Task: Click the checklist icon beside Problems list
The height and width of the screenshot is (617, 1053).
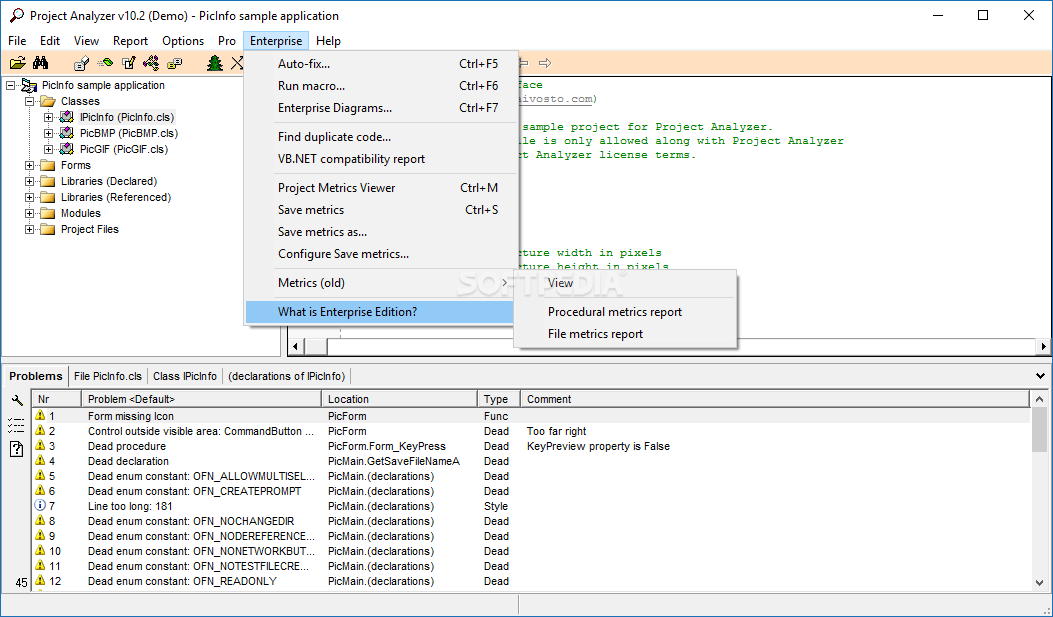Action: click(15, 424)
